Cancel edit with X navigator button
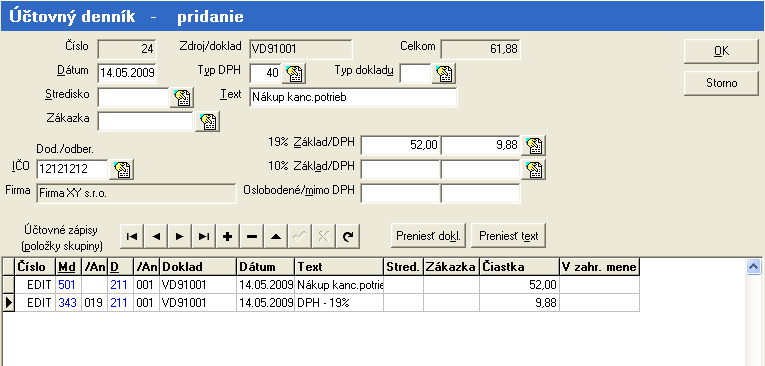Screen dimensions: 765x366 [x=323, y=236]
